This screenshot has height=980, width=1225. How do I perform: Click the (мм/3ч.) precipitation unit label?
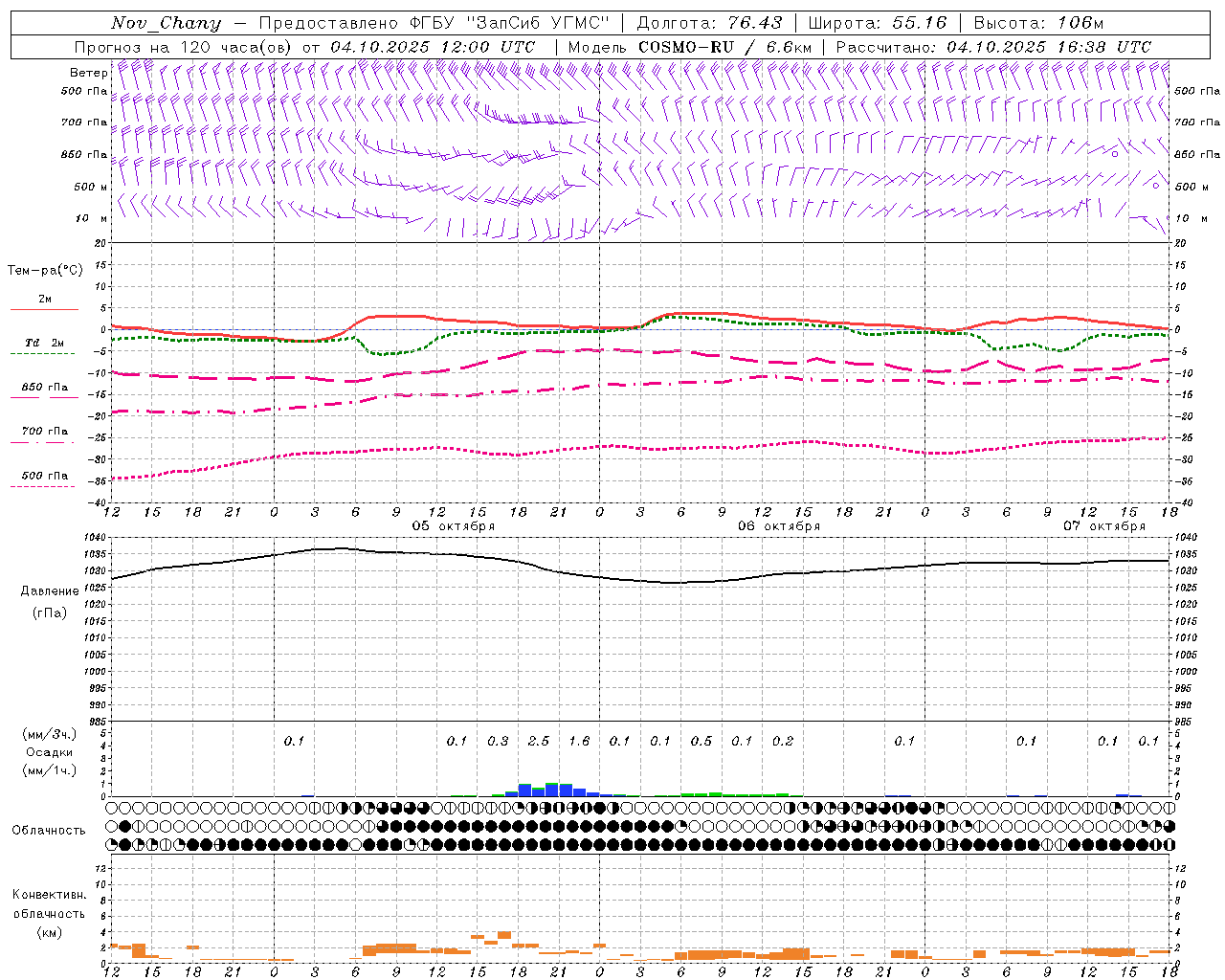(50, 734)
